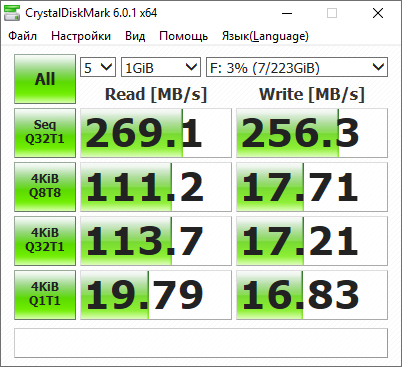Start the 4KiB Q32T1 test
This screenshot has height=367, width=402.
tap(45, 241)
